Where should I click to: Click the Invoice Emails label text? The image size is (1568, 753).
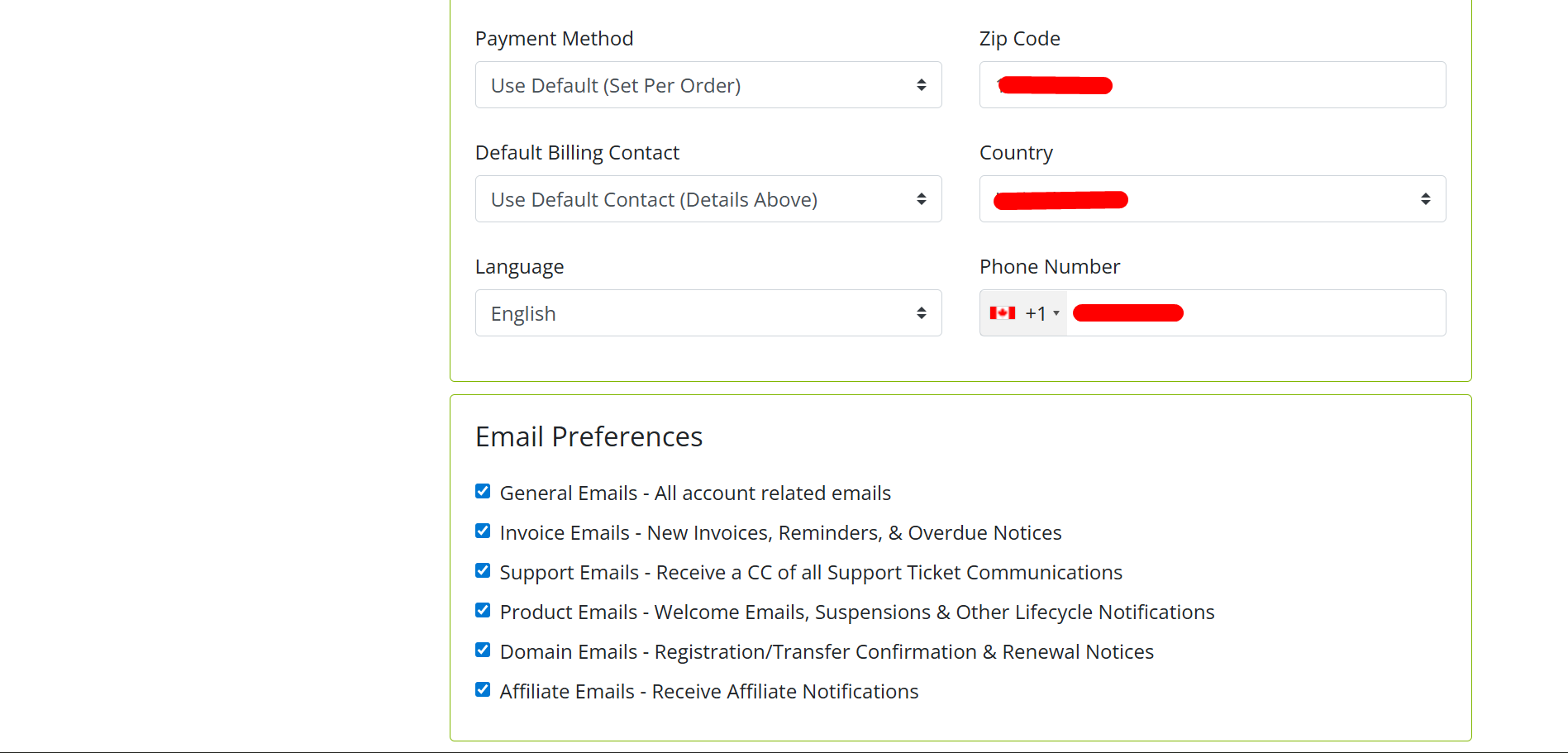click(780, 533)
